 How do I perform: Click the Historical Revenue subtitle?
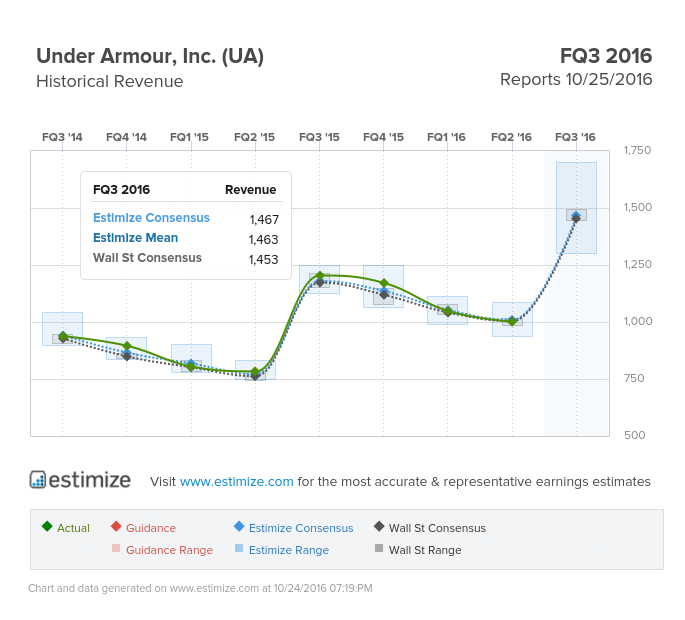[x=110, y=81]
